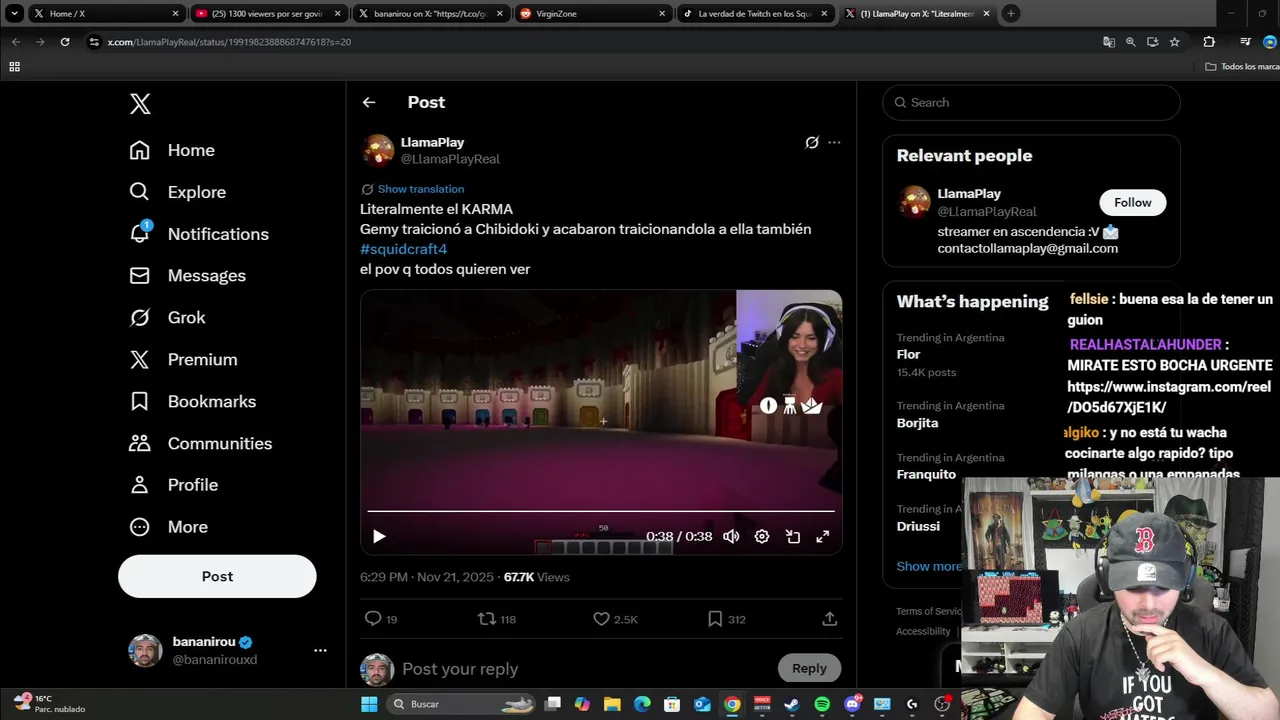Open File Explorer from taskbar
This screenshot has height=720, width=1280.
pos(612,704)
